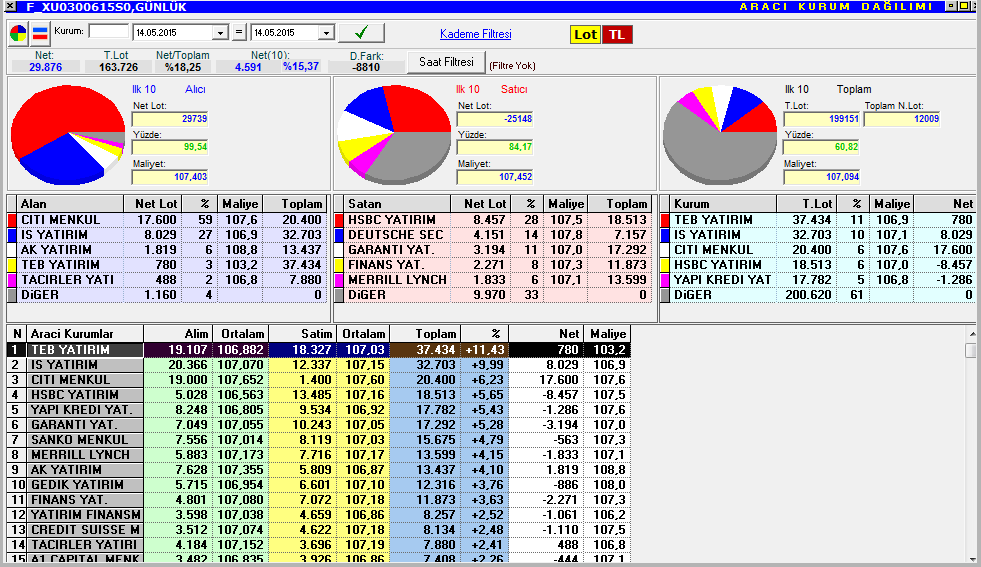Click the close X icon in title bar
This screenshot has height=567, width=981.
(x=10, y=6)
